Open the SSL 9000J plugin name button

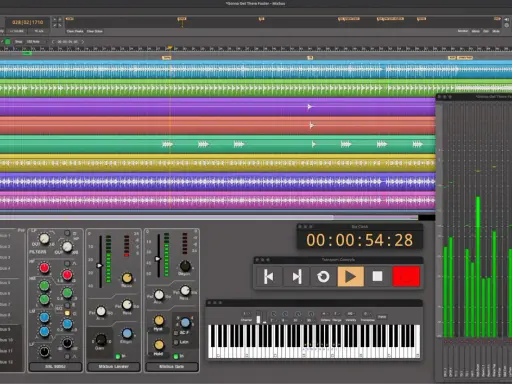tap(55, 367)
